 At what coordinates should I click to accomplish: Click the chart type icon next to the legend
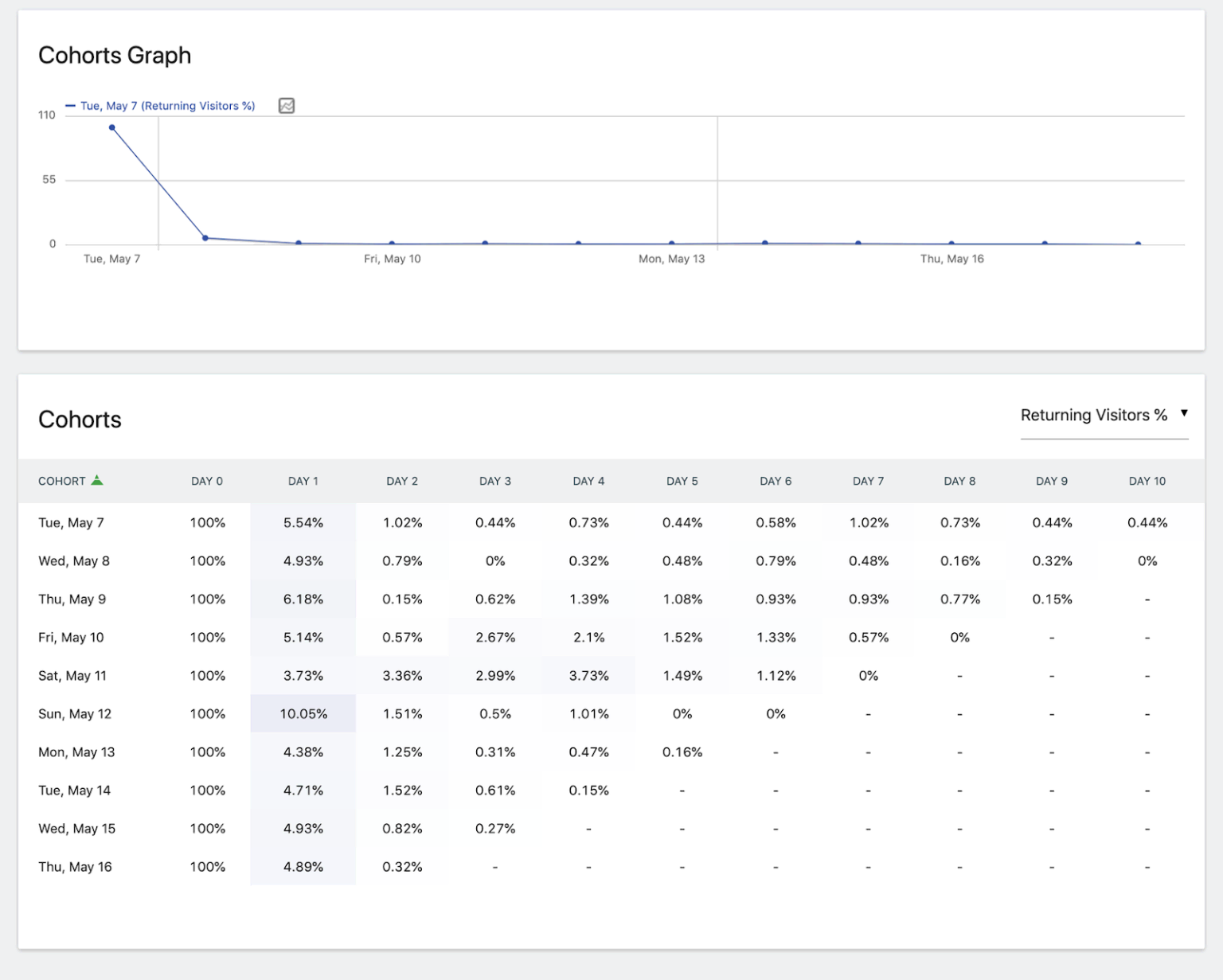click(x=287, y=105)
